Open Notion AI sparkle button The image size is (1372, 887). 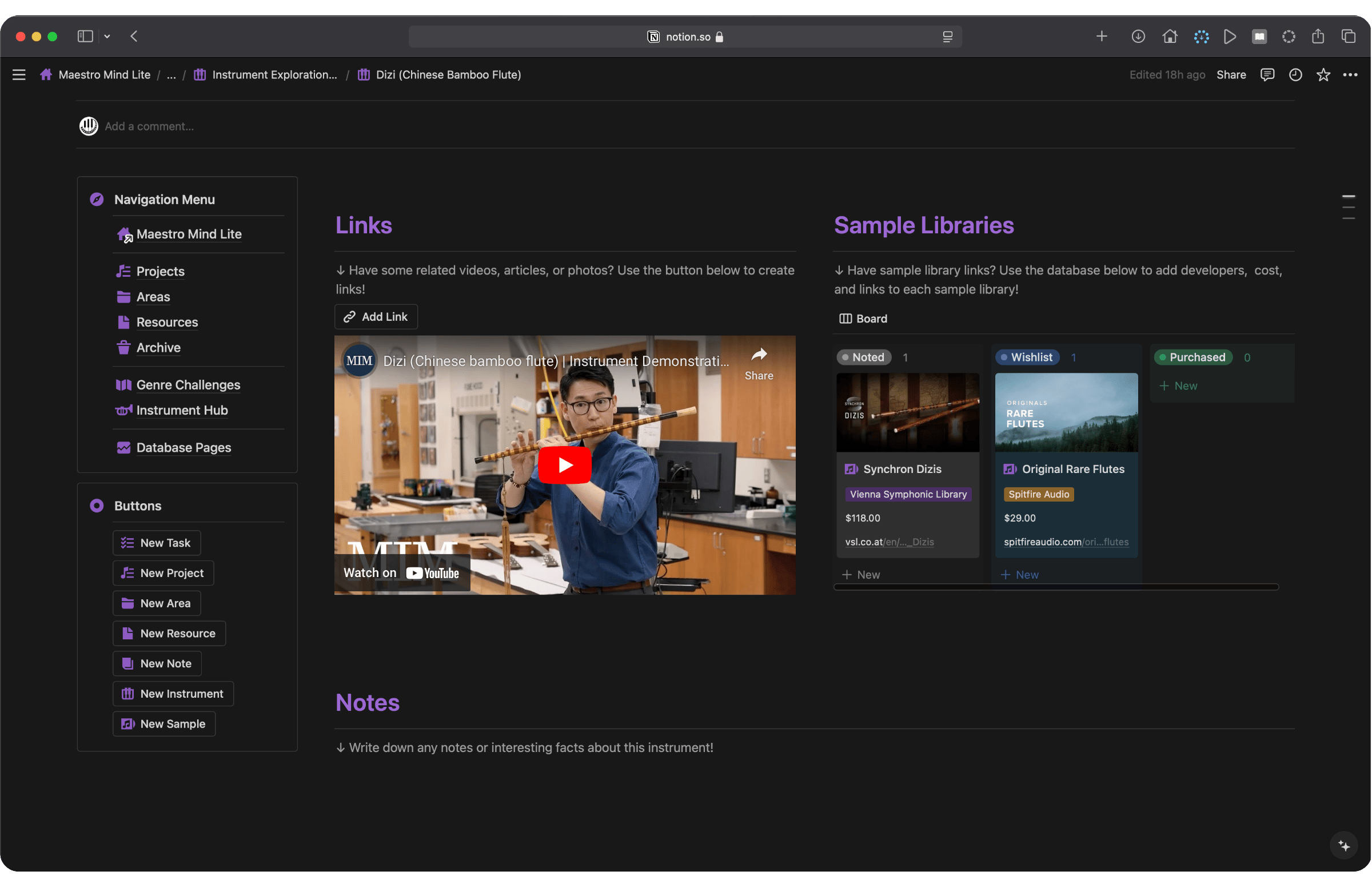coord(1344,845)
